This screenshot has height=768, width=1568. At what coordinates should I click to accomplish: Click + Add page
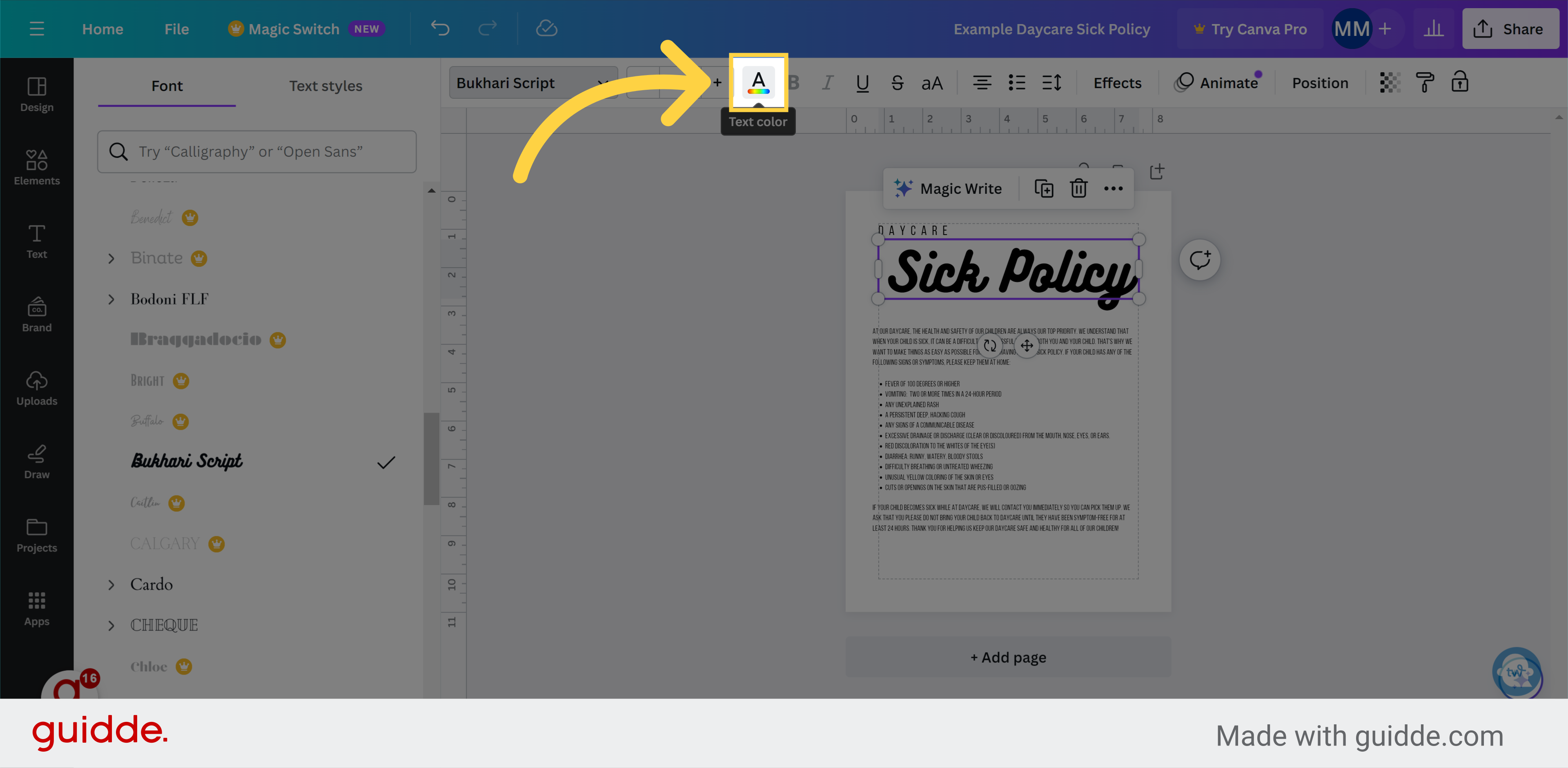coord(1008,657)
